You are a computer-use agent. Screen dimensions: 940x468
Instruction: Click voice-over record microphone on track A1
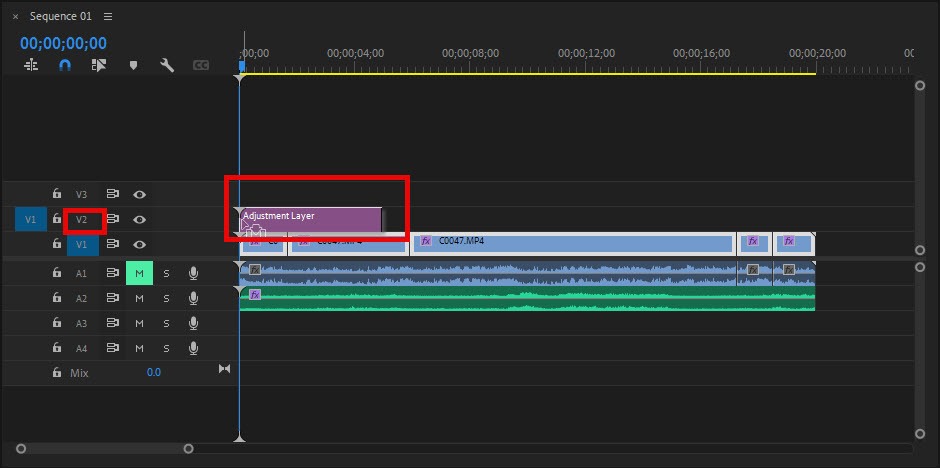(x=193, y=273)
